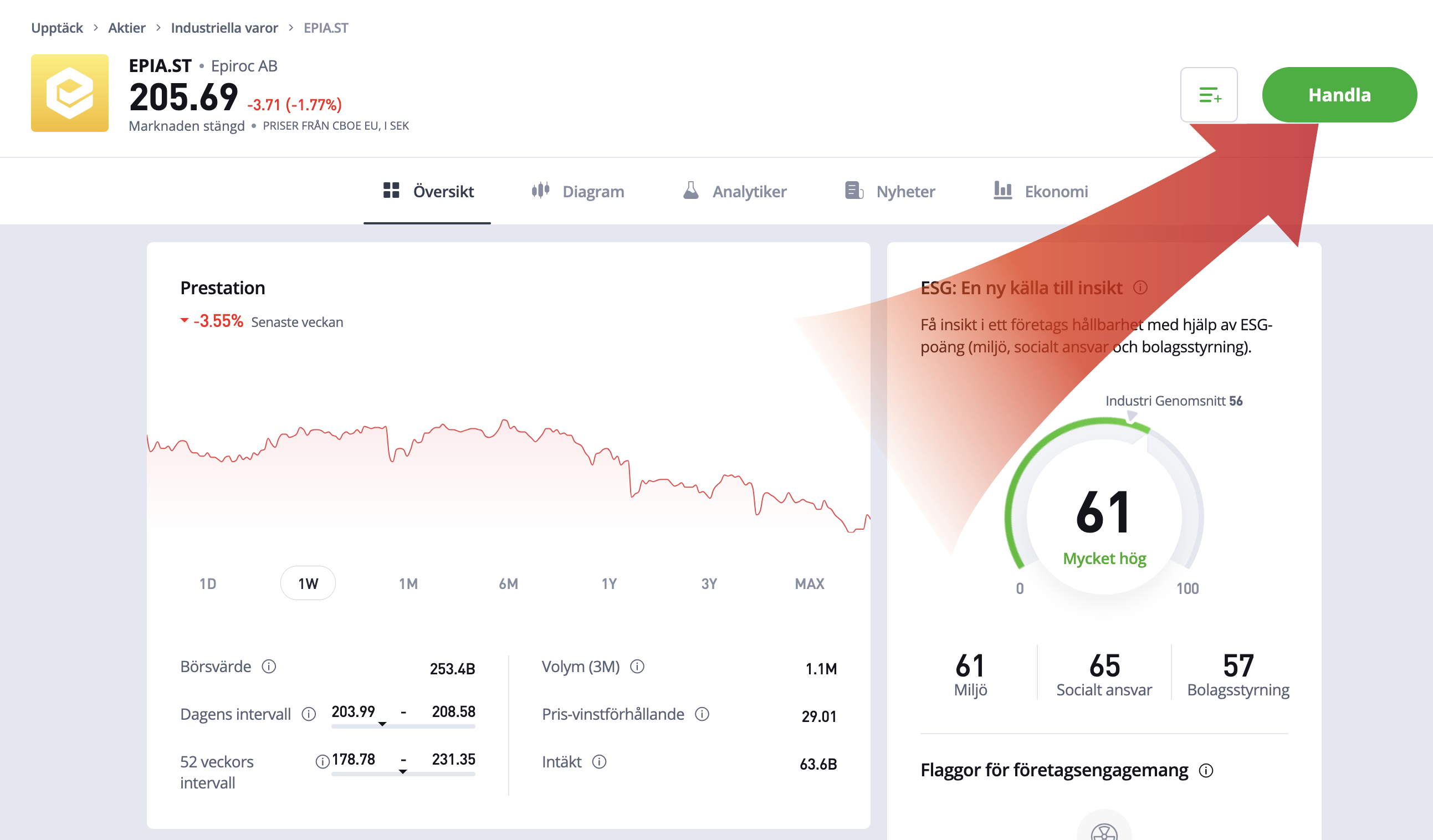The height and width of the screenshot is (840, 1433).
Task: Click info icon beside Pris-vinstförhållande
Action: click(702, 714)
